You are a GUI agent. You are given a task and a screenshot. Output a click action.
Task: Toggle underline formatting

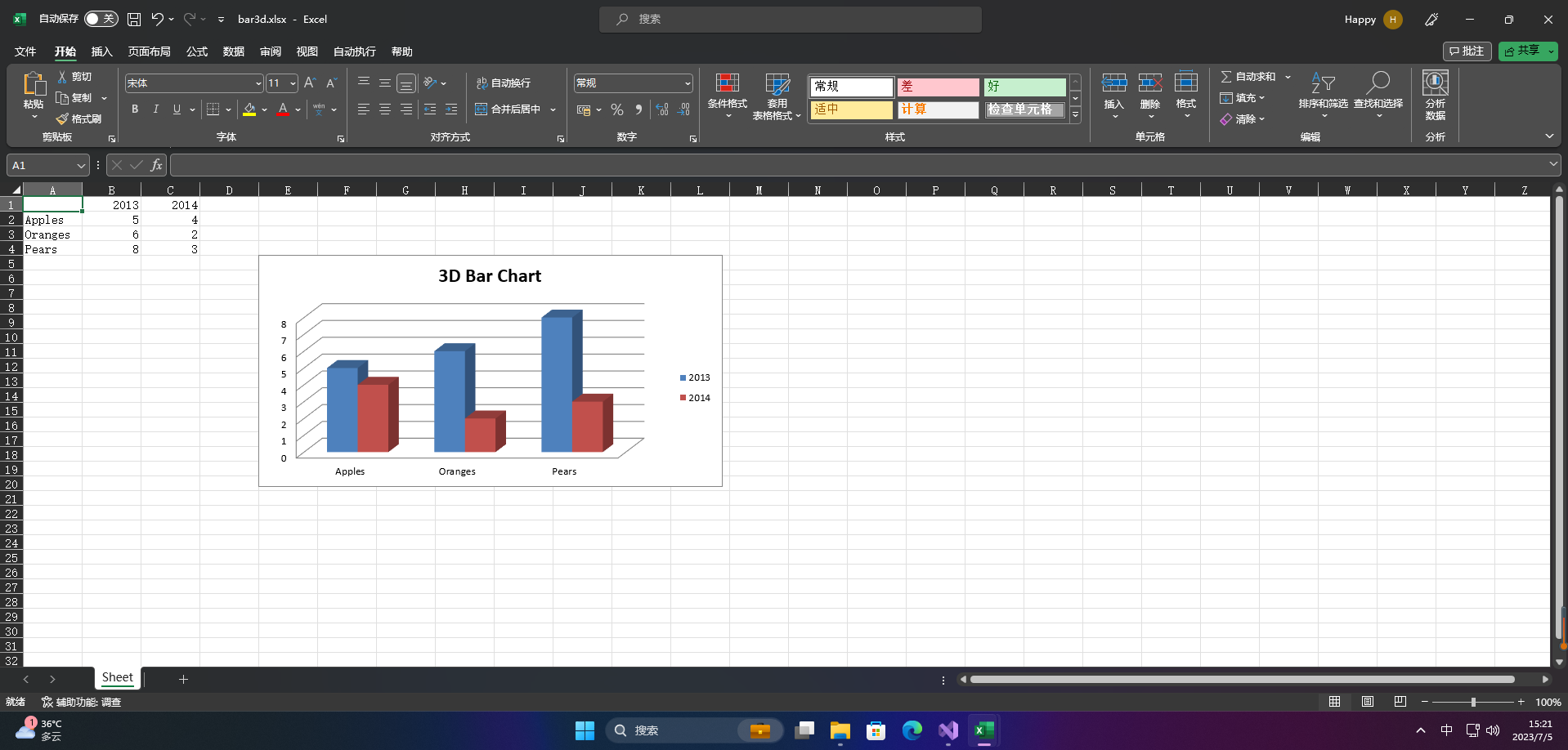click(177, 109)
